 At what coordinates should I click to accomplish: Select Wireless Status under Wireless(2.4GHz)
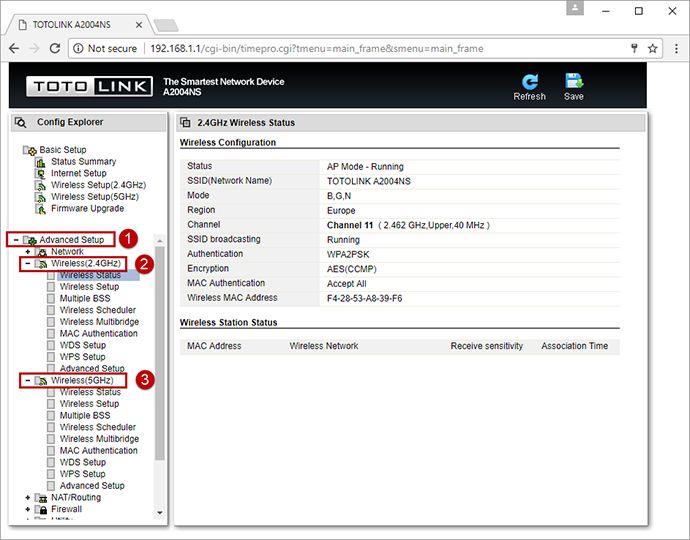coord(90,275)
